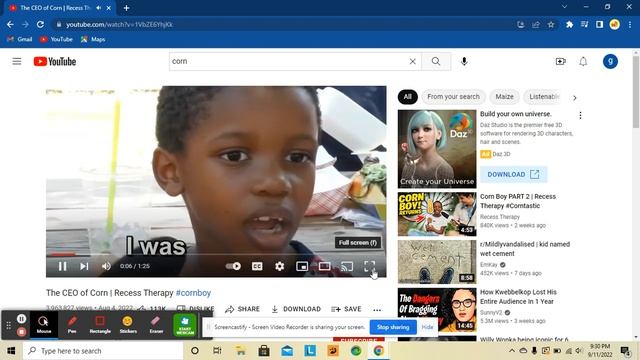The image size is (640, 360).
Task: Select the Screencastify Pen tool
Action: 72,324
